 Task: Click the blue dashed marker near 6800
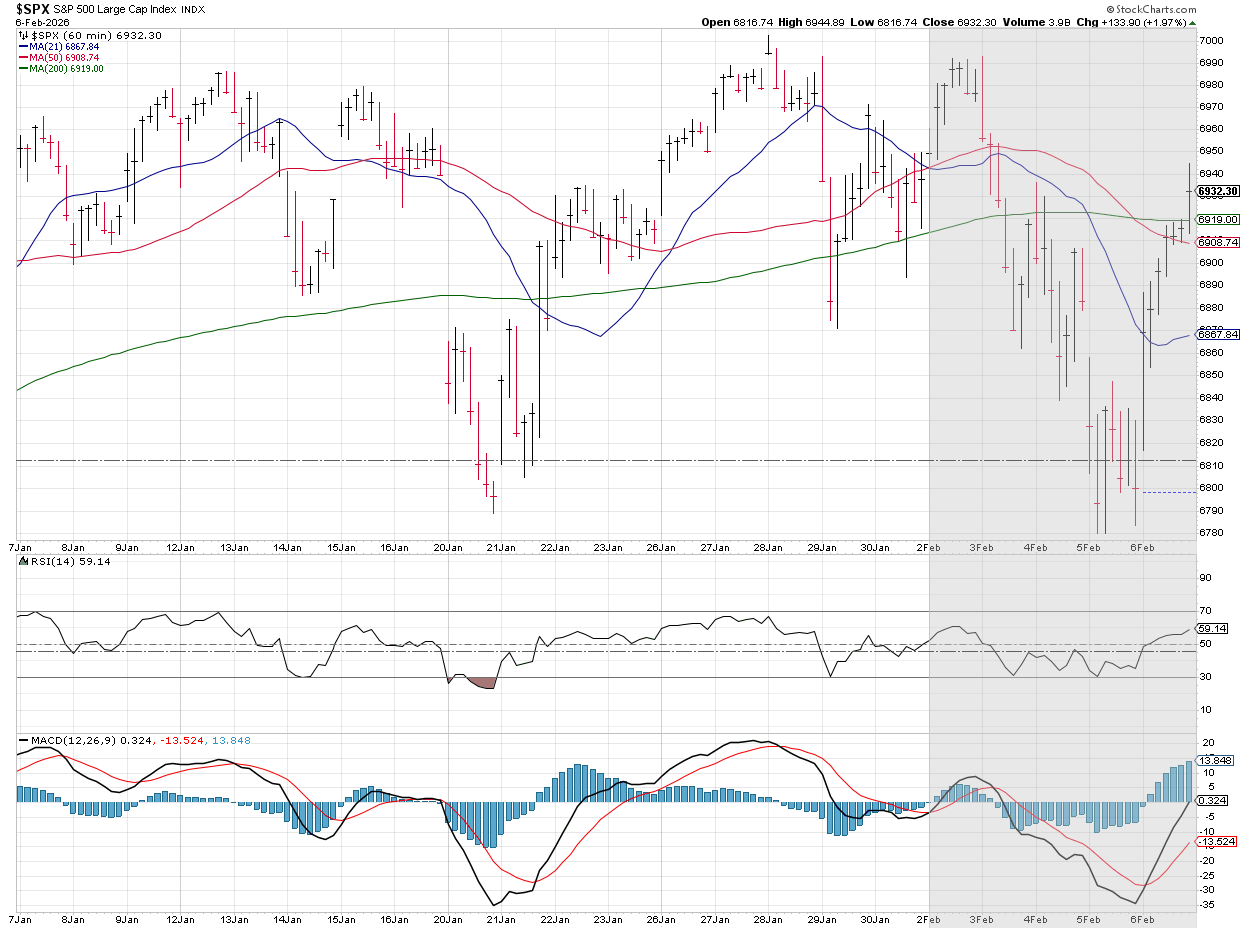point(1169,492)
